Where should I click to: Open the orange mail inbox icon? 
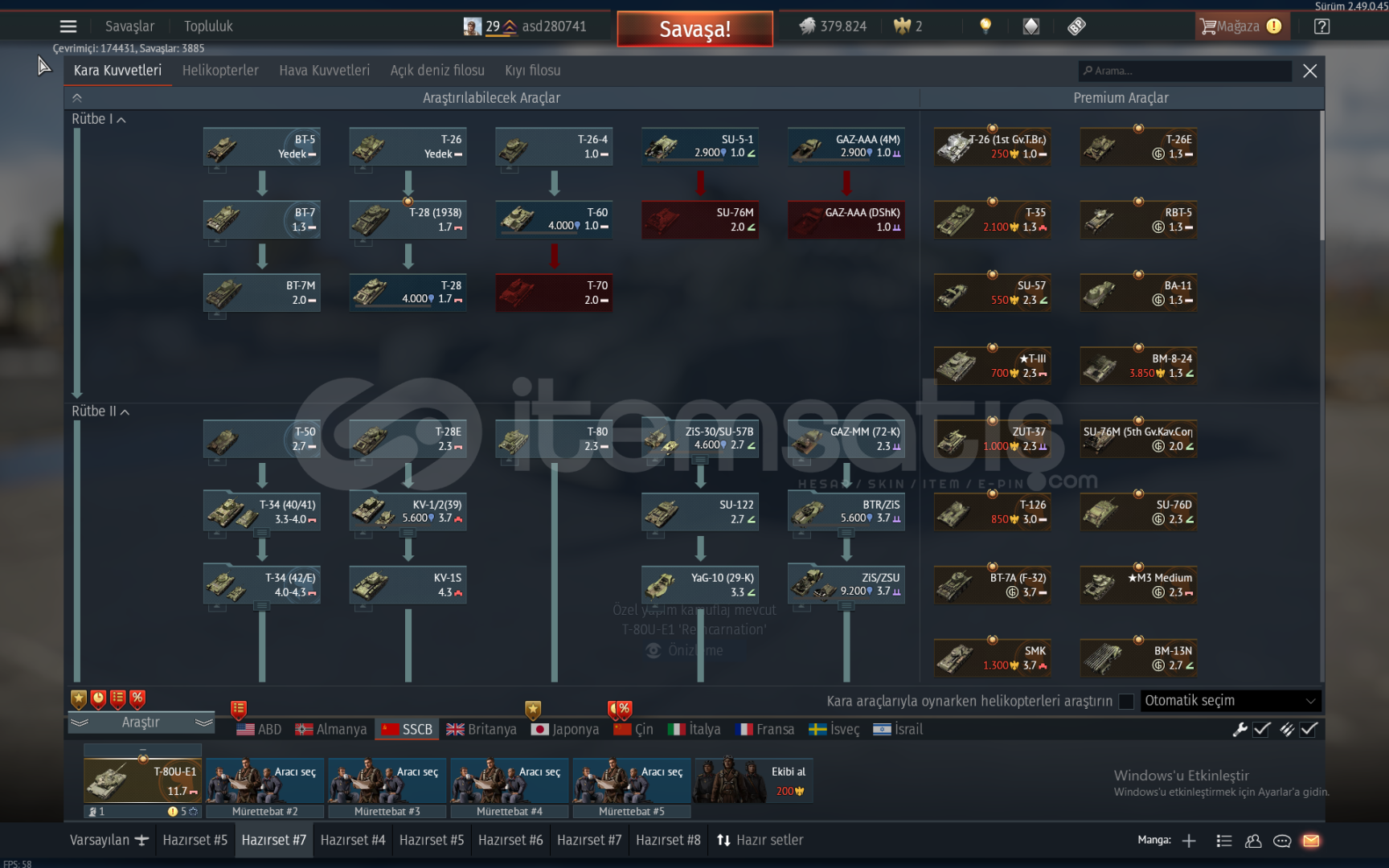coord(1311,841)
